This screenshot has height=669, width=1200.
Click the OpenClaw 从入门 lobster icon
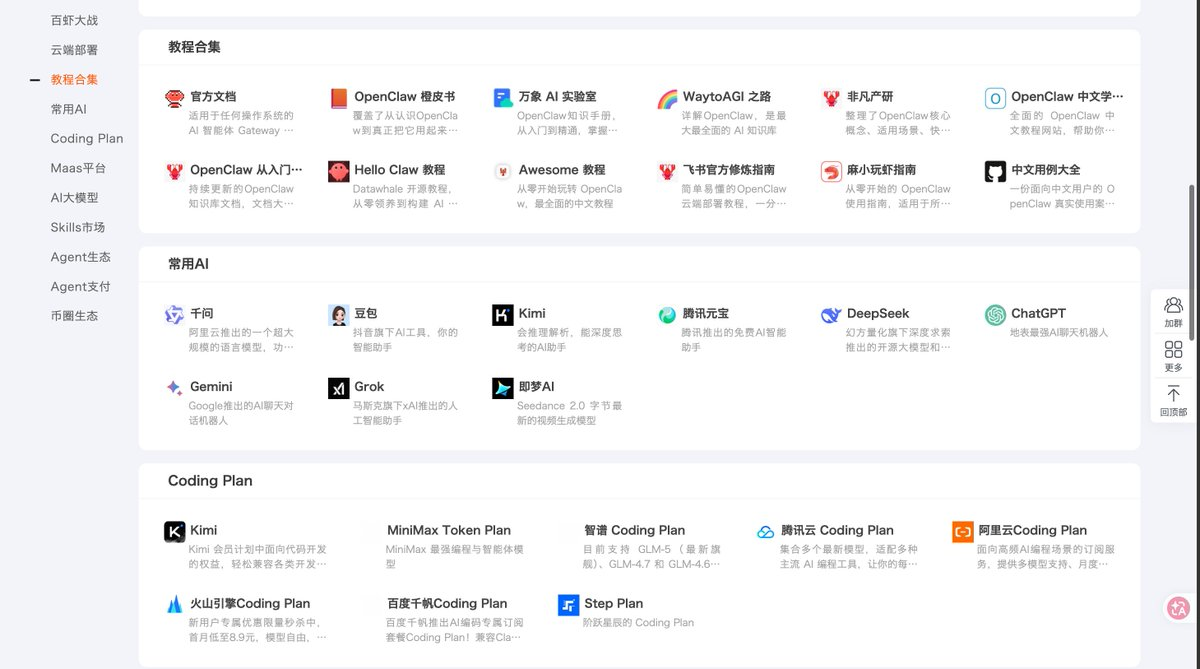pos(175,171)
